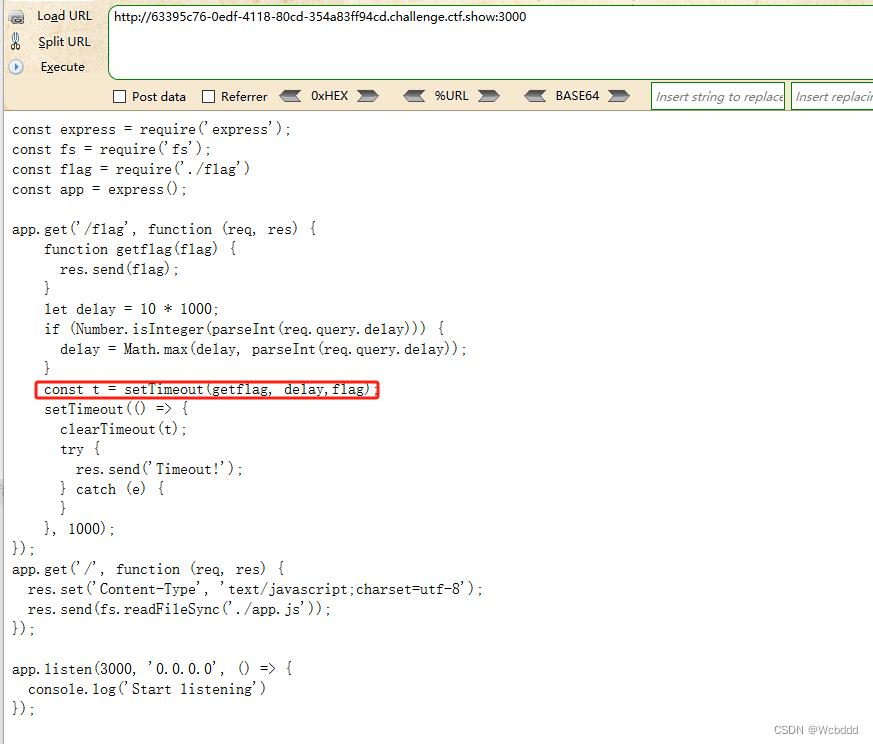The width and height of the screenshot is (873, 744).
Task: Click the Load URL button label
Action: (x=65, y=16)
